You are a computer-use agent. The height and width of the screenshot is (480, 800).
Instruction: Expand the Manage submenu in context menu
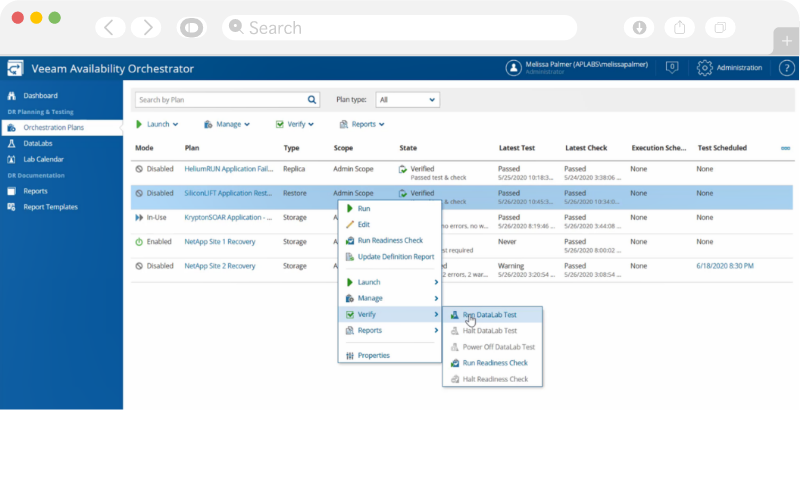[390, 298]
